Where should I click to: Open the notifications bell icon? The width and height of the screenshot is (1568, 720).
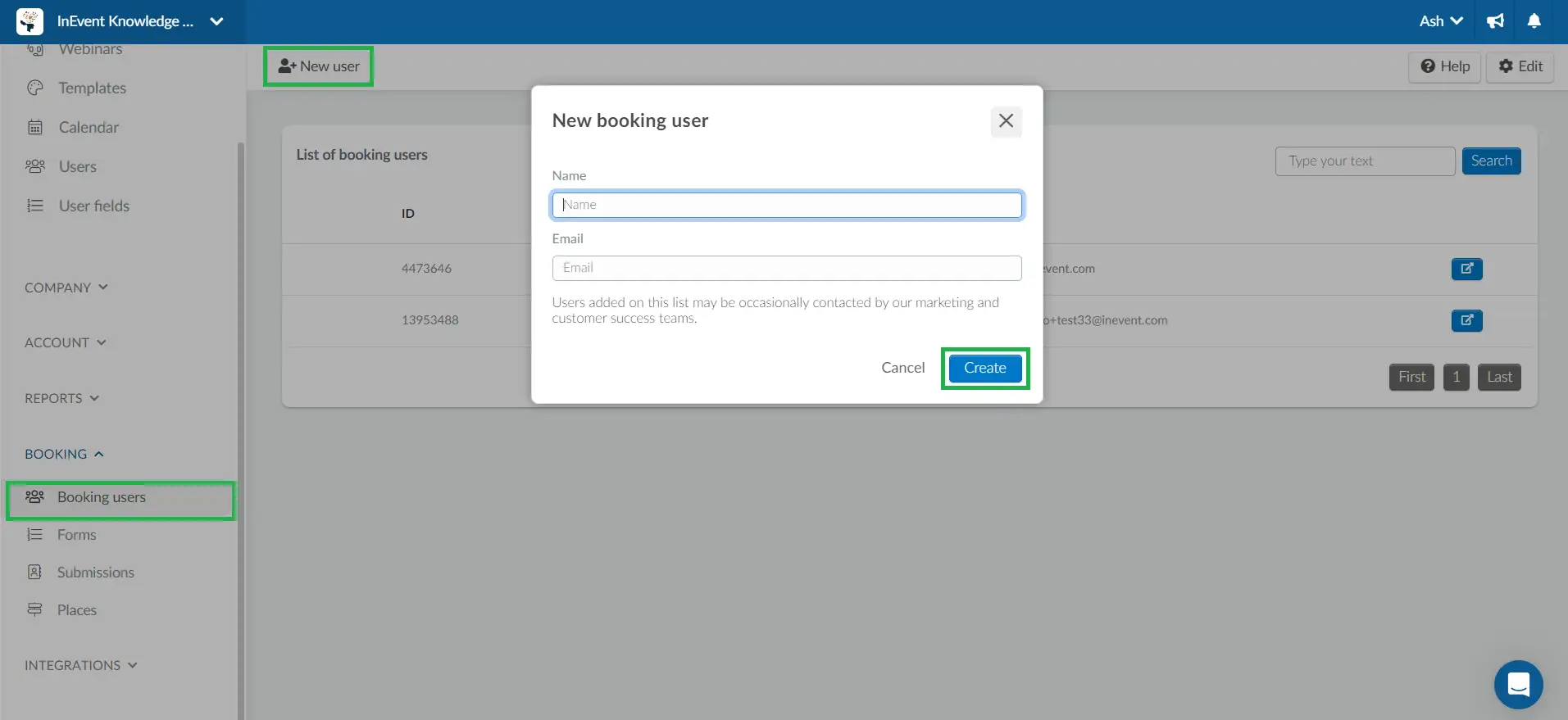point(1534,21)
